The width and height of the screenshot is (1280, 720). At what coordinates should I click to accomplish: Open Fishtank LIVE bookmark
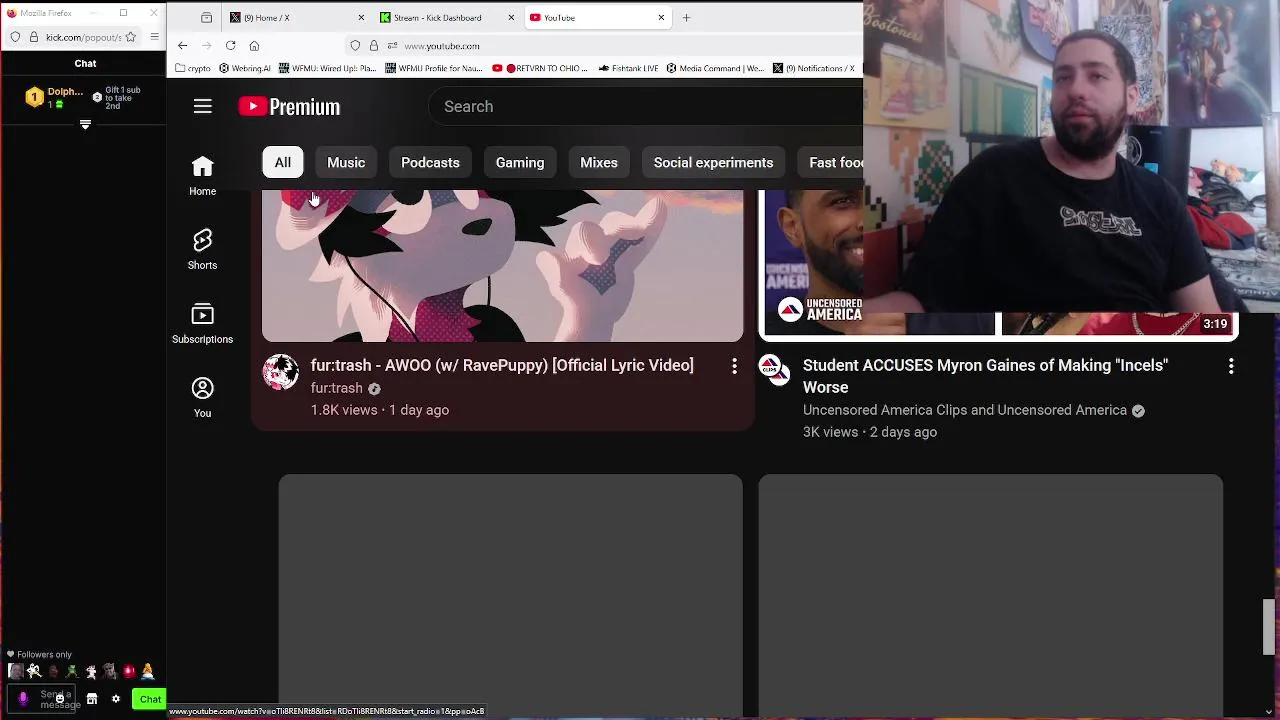tap(629, 68)
